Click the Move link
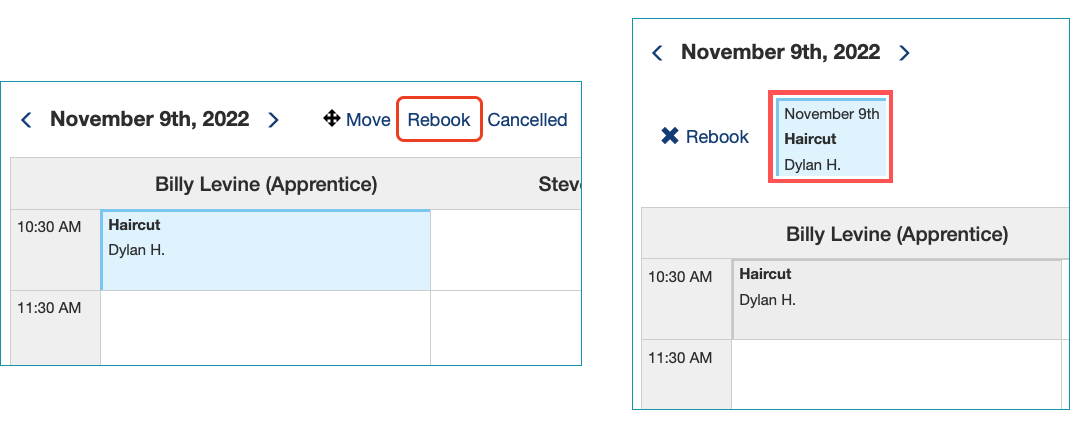 368,120
